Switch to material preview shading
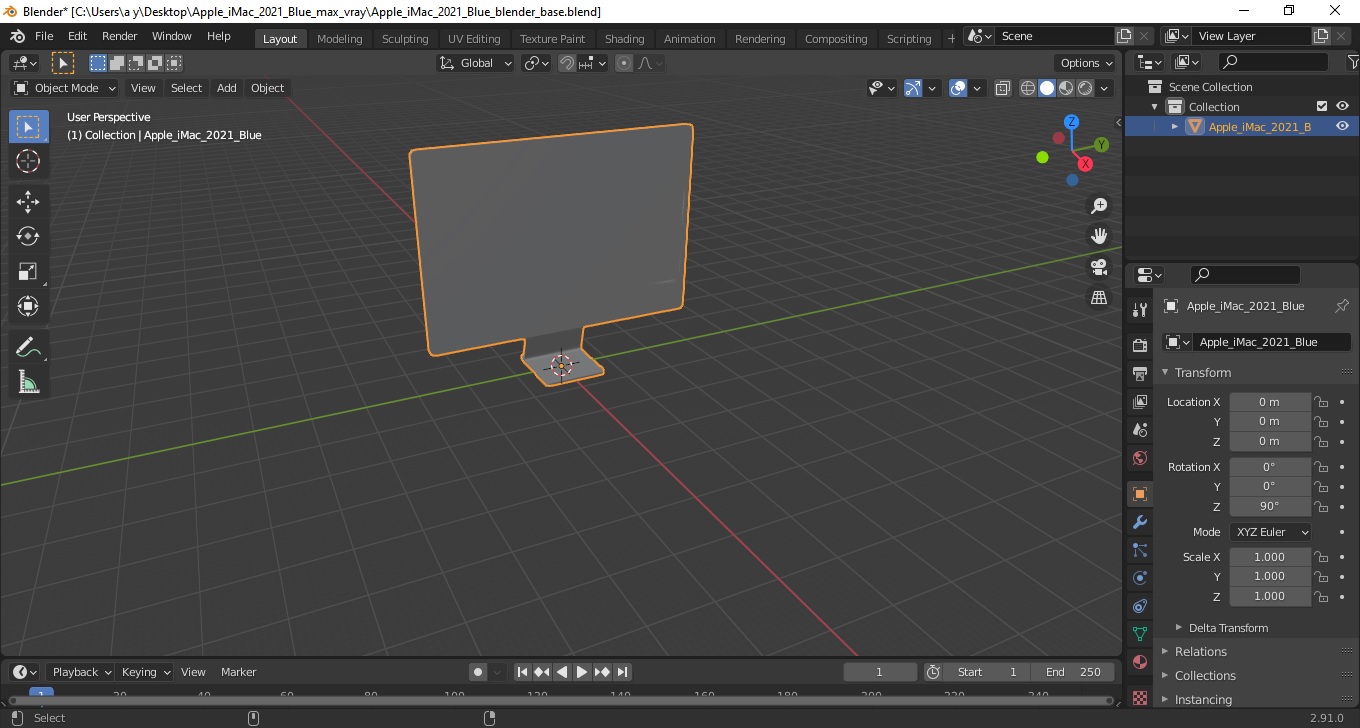This screenshot has width=1360, height=728. pyautogui.click(x=1066, y=88)
